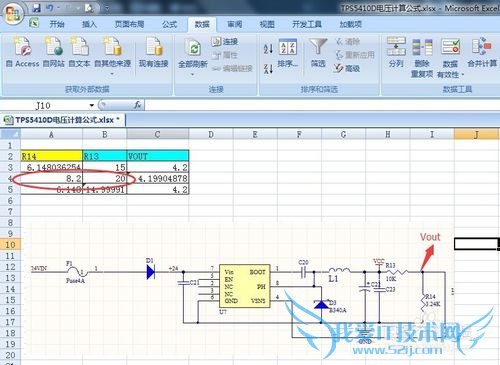Open the Name Box dropdown arrow

click(x=92, y=106)
